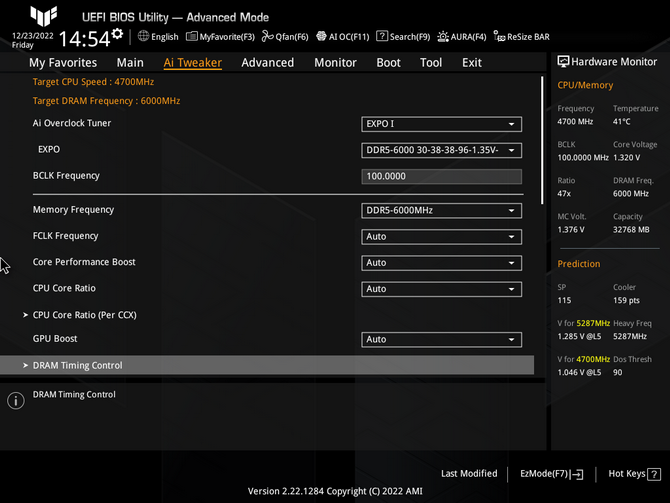Screen dimensions: 670x503
Task: Click the Hardware Monitor display icon
Action: 563,62
